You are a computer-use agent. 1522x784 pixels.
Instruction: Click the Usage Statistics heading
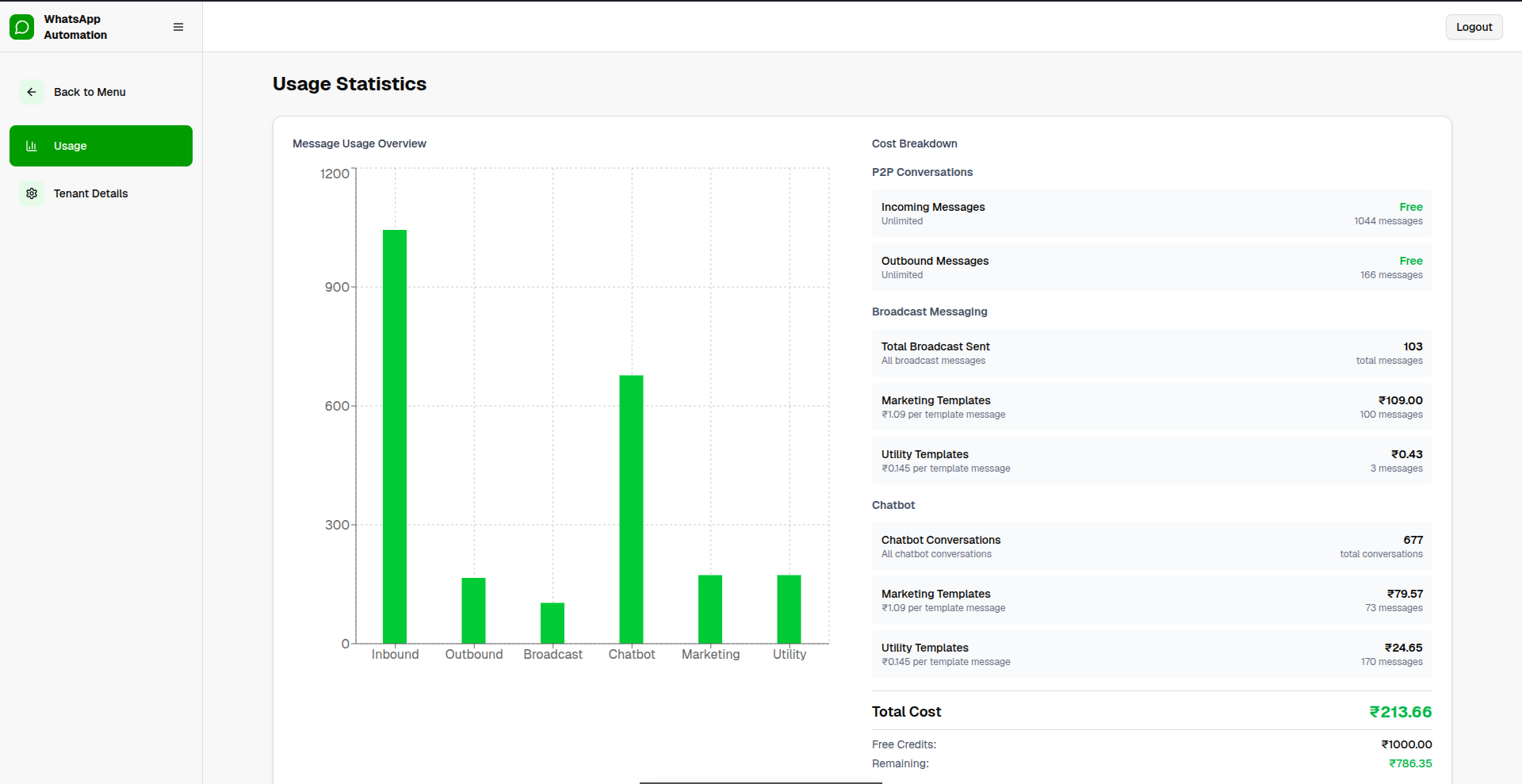point(350,84)
